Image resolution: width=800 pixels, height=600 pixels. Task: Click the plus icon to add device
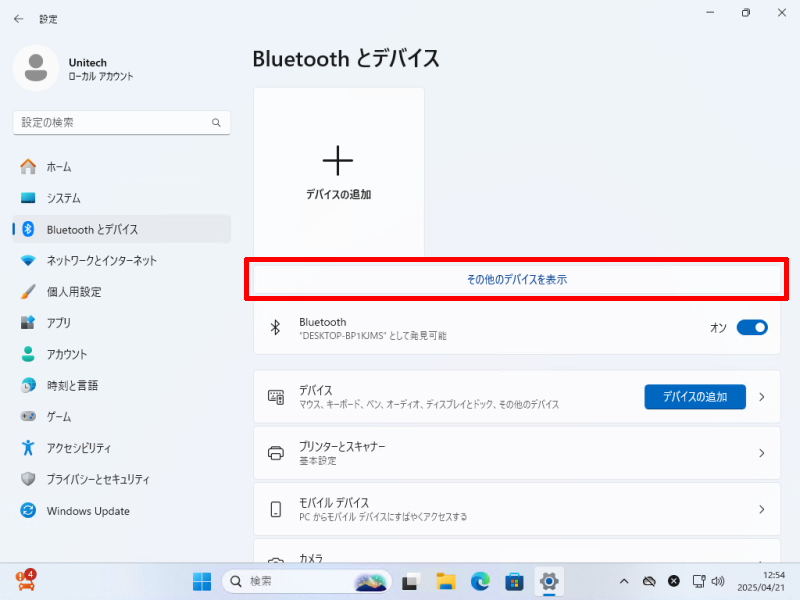coord(338,160)
